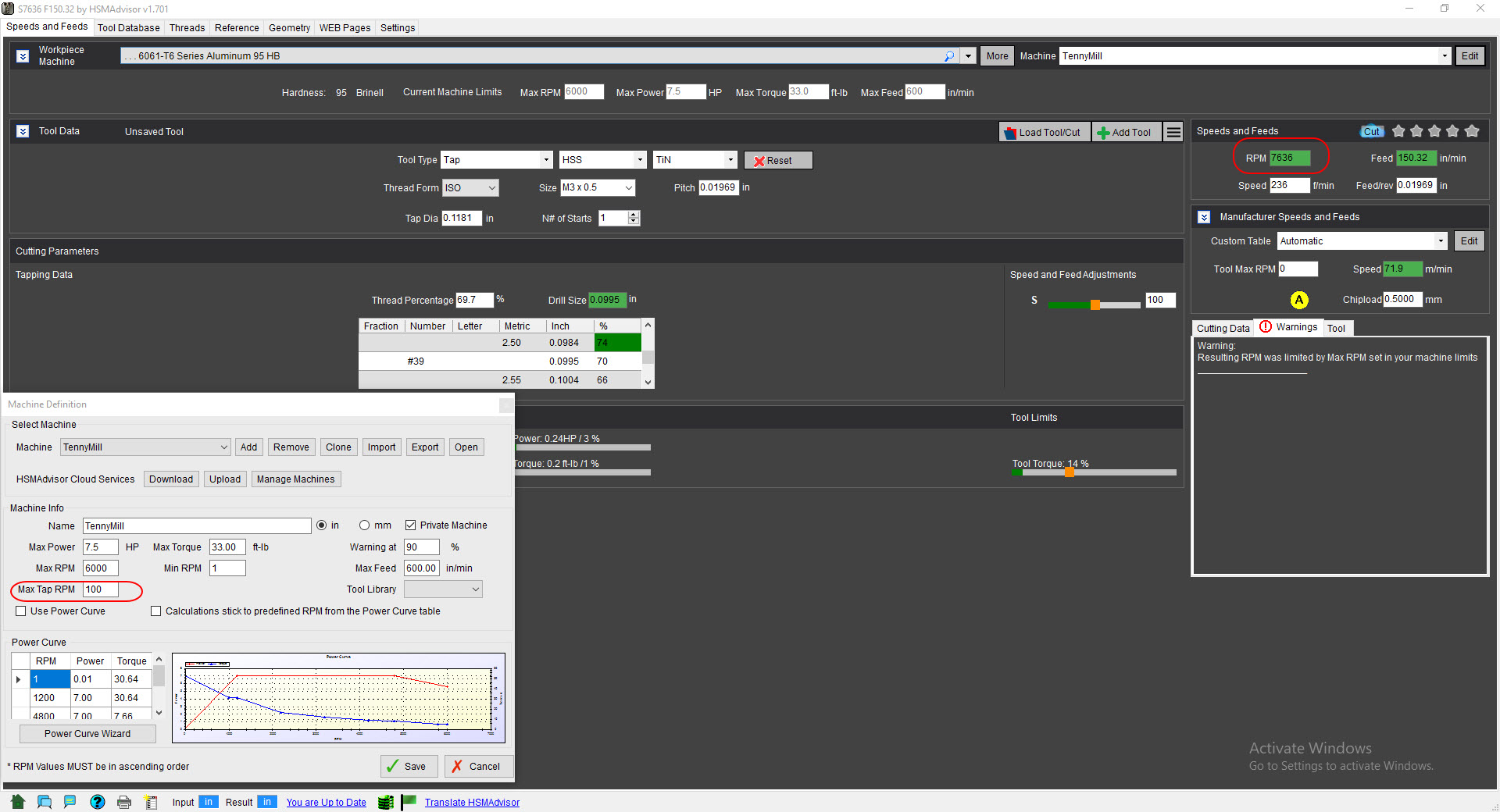Switch to the Tool Database tab
This screenshot has height=812, width=1500.
click(128, 28)
